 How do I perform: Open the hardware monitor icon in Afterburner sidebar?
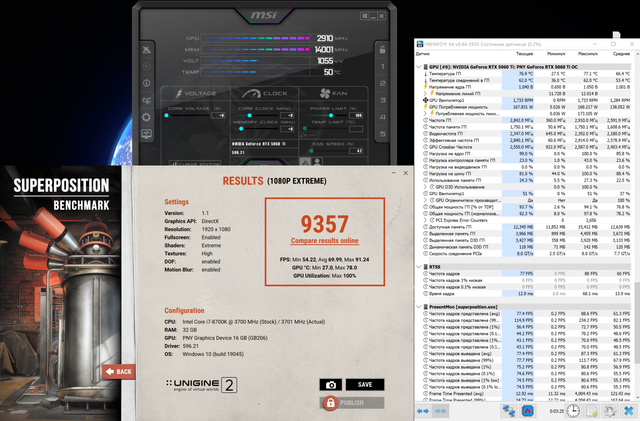tap(147, 134)
